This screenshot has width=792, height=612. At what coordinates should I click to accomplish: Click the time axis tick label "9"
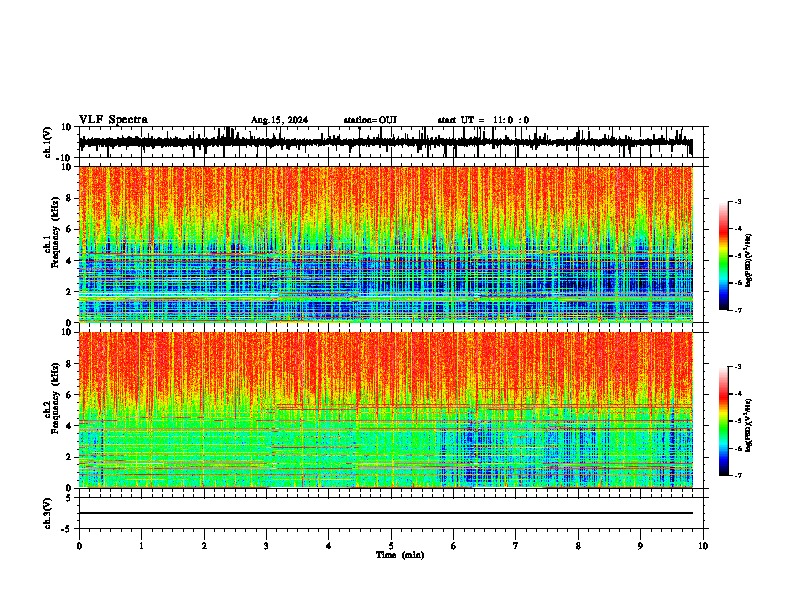(640, 546)
